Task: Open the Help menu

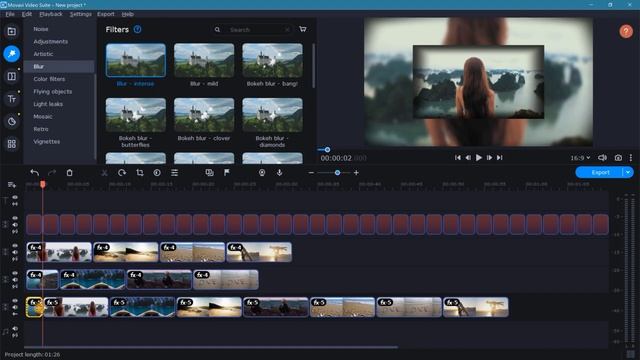Action: point(127,14)
